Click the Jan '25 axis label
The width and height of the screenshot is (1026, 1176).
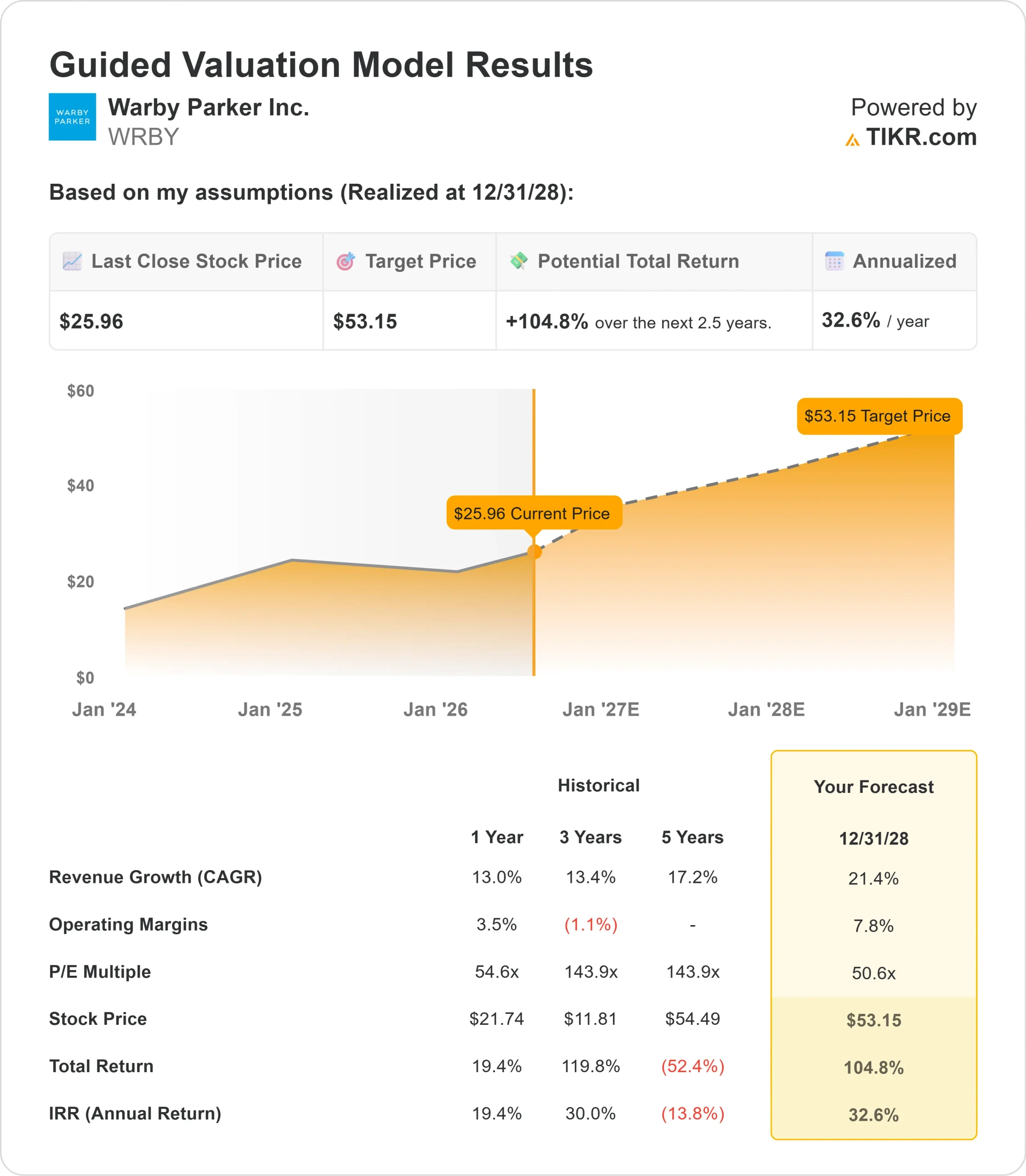tap(270, 710)
